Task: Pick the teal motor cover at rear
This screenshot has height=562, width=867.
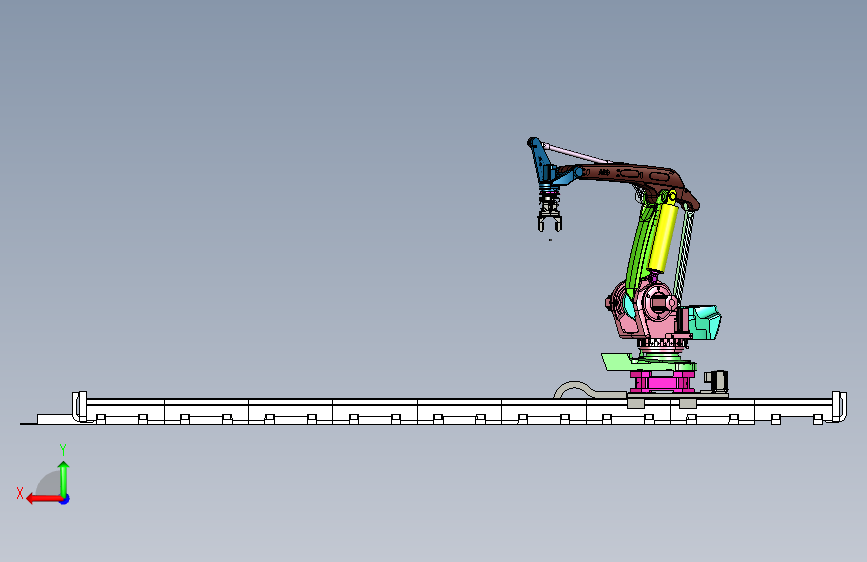Action: point(703,322)
